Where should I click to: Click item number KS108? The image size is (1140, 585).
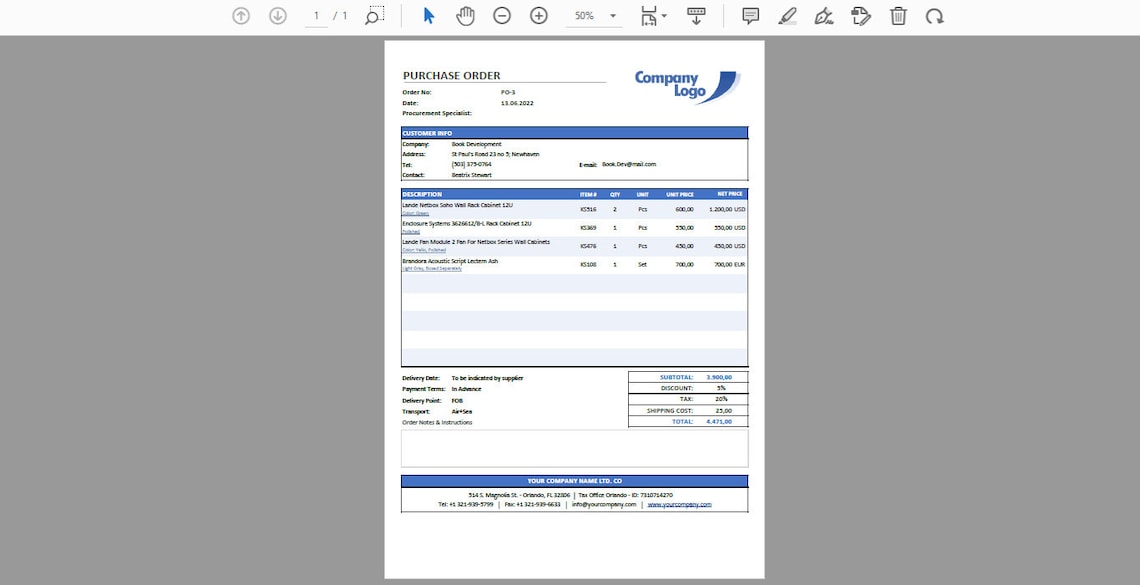[x=588, y=265]
